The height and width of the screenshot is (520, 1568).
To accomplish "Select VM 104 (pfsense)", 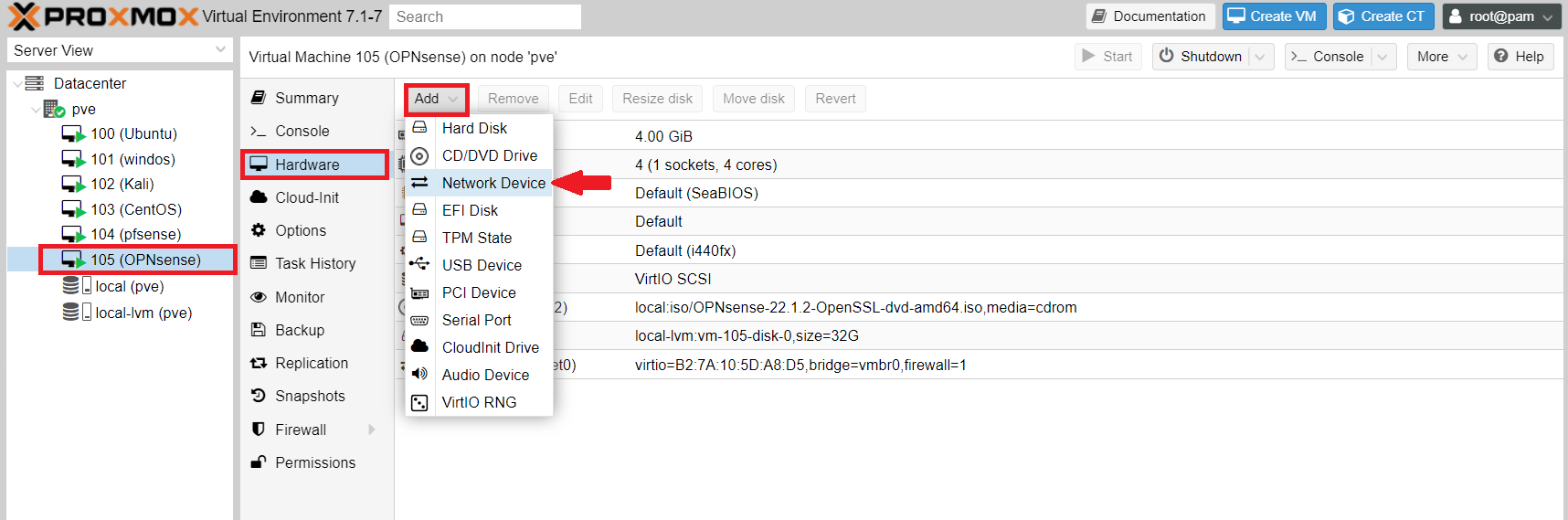I will 135,234.
